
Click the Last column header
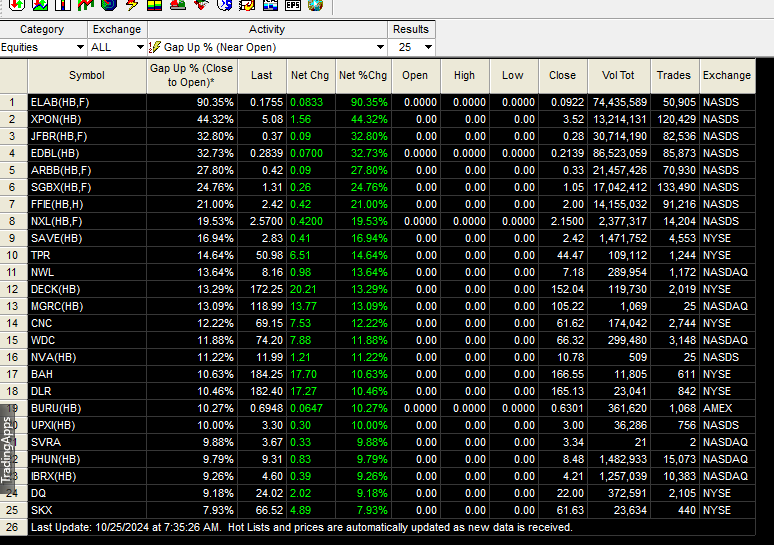coord(262,76)
